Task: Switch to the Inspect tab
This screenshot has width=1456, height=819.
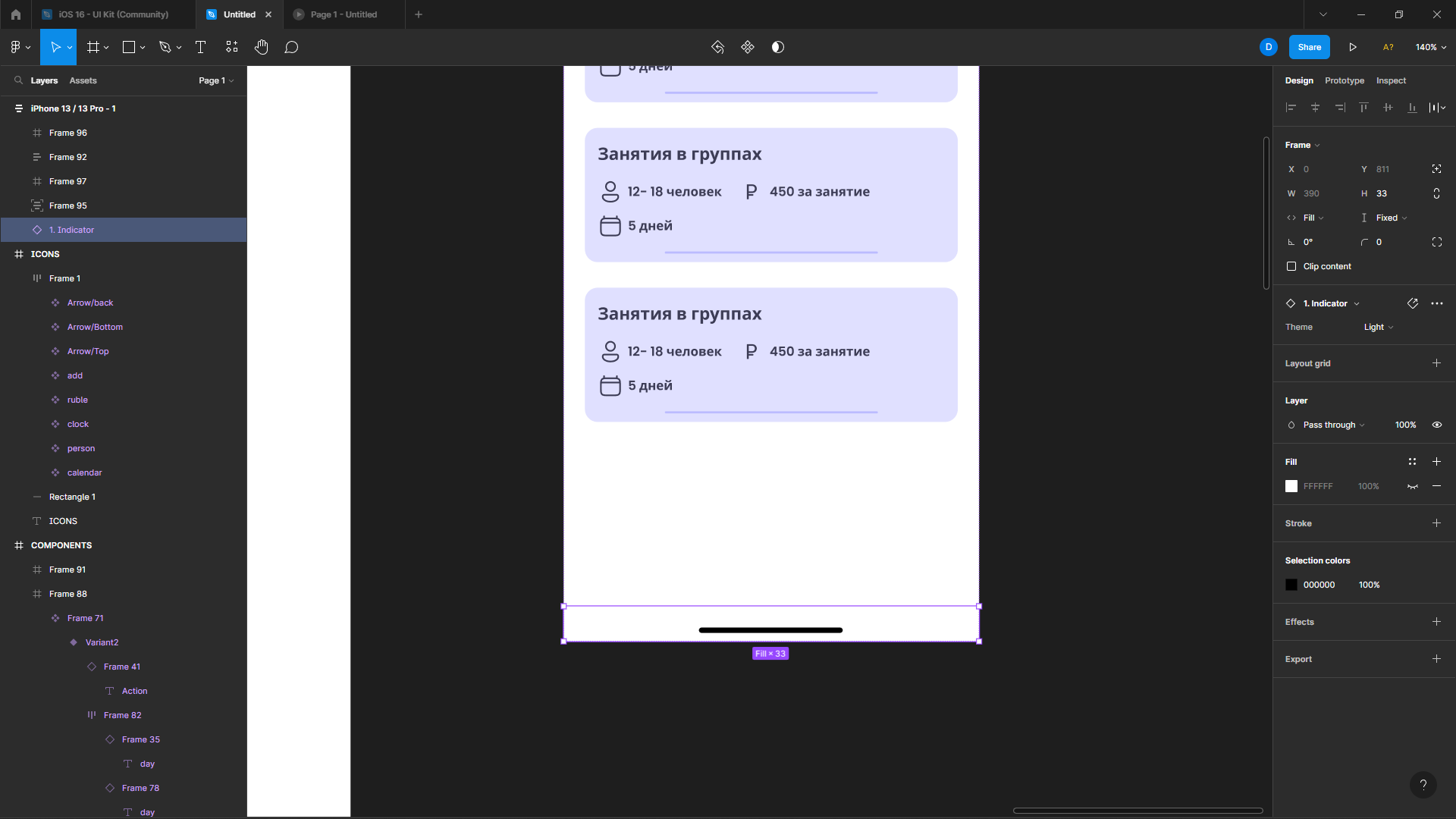Action: pos(1391,80)
